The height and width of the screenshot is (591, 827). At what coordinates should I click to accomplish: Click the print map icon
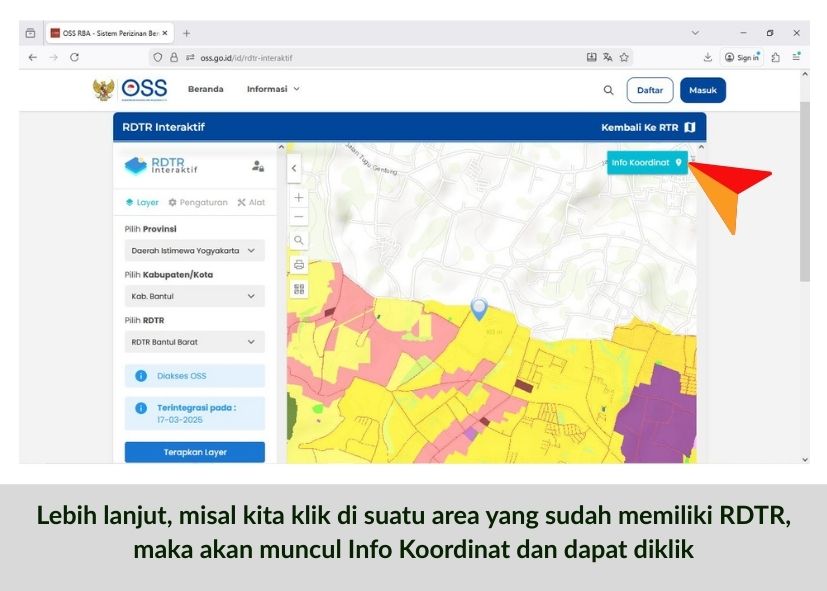point(298,265)
